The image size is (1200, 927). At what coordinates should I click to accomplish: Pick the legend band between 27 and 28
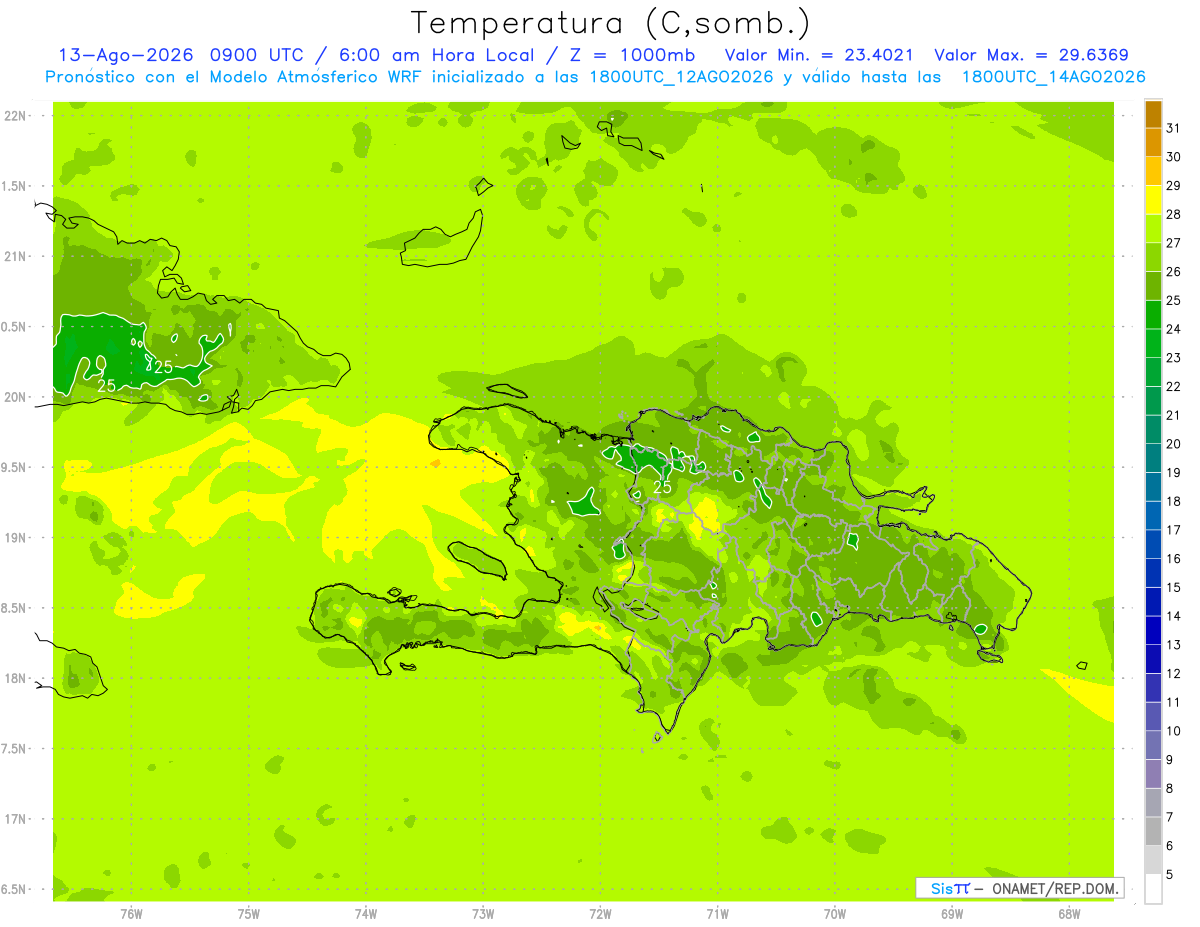point(1153,229)
